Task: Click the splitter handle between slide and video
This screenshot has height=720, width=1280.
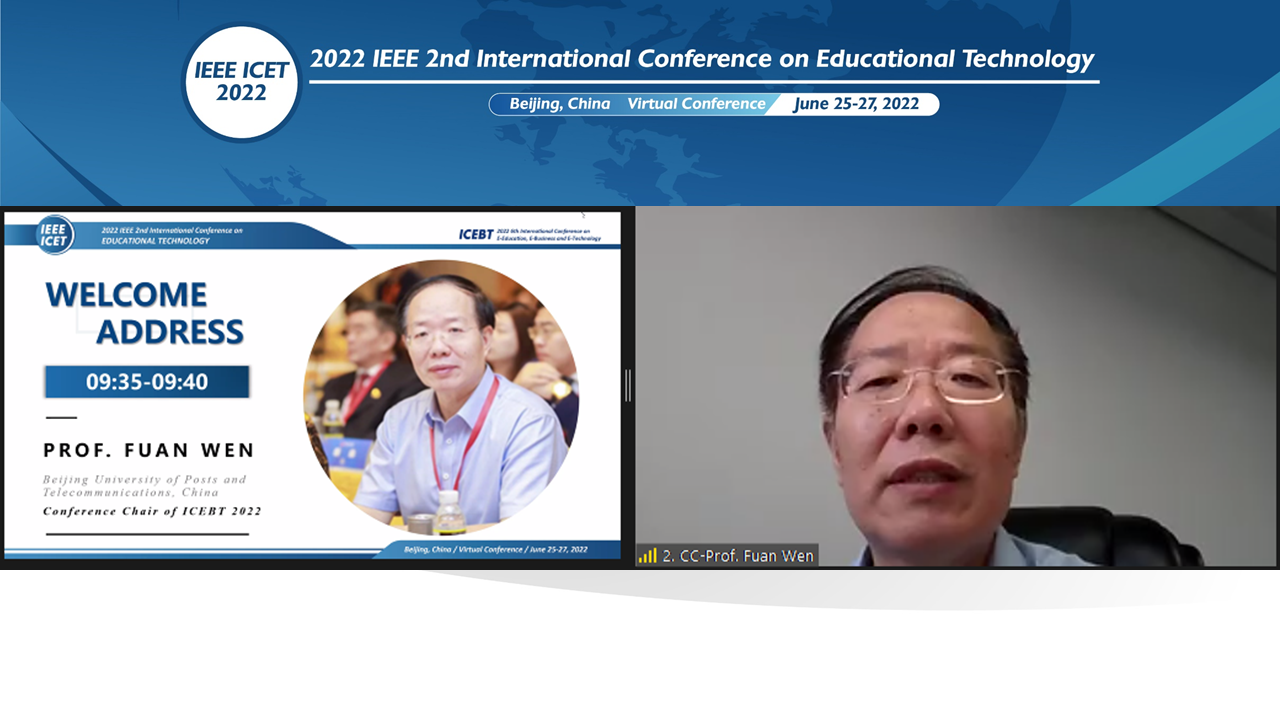Action: click(628, 386)
